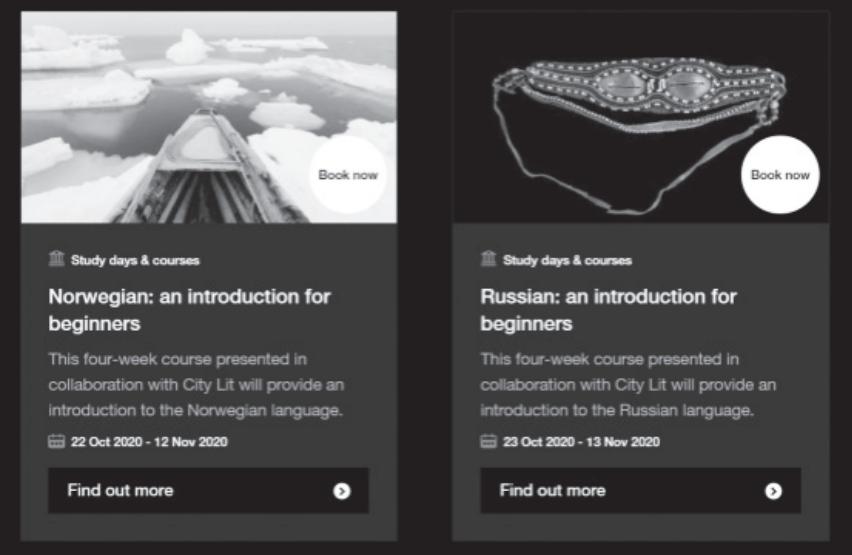852x555 pixels.
Task: Open "Russian: an introduction for beginners" title
Action: [608, 310]
